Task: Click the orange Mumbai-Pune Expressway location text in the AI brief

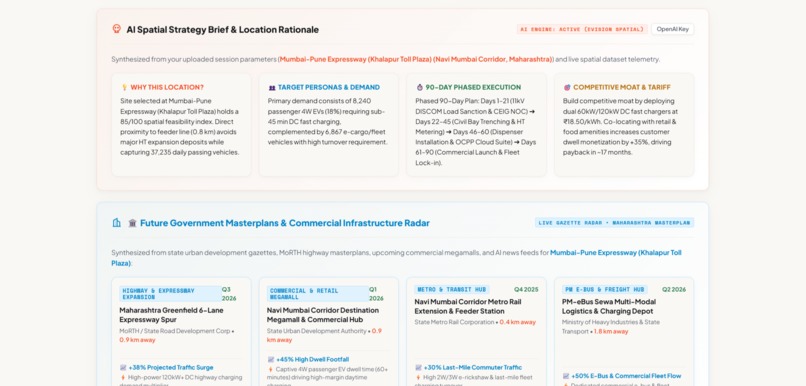Action: point(416,59)
